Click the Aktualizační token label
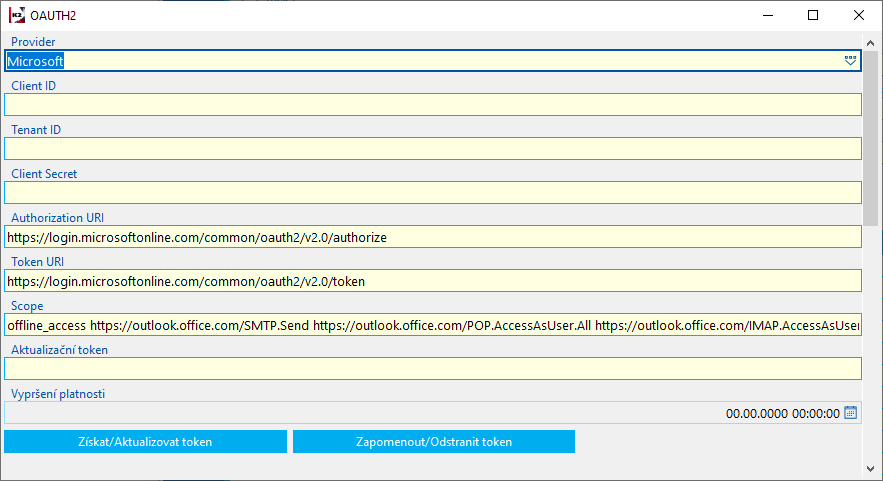The width and height of the screenshot is (883, 481). [x=59, y=350]
